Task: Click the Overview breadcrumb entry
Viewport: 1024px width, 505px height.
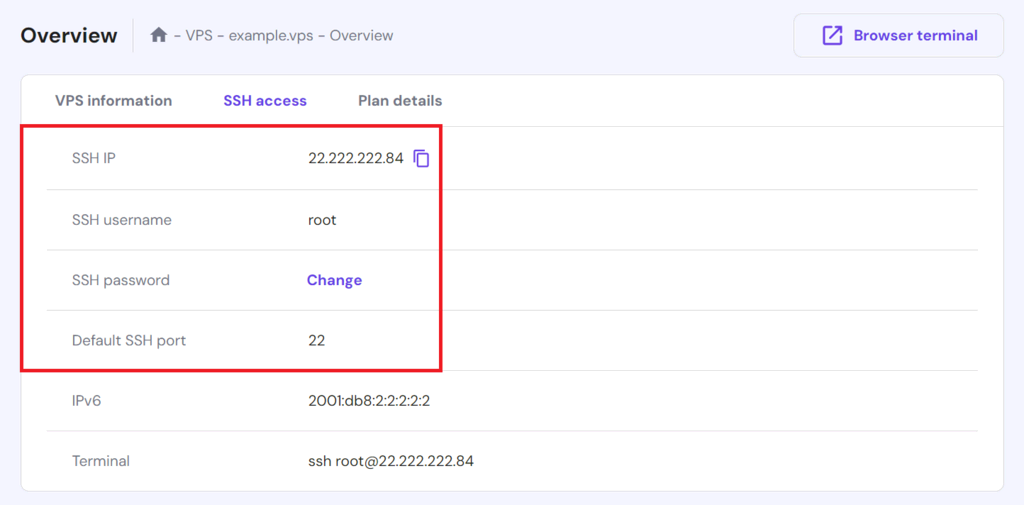Action: (x=361, y=35)
